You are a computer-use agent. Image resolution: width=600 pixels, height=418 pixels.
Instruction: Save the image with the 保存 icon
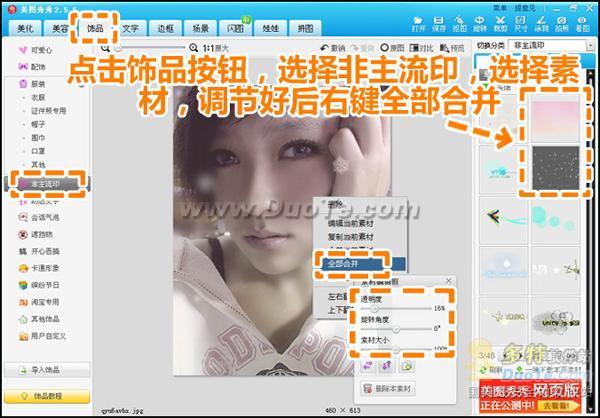[x=439, y=23]
